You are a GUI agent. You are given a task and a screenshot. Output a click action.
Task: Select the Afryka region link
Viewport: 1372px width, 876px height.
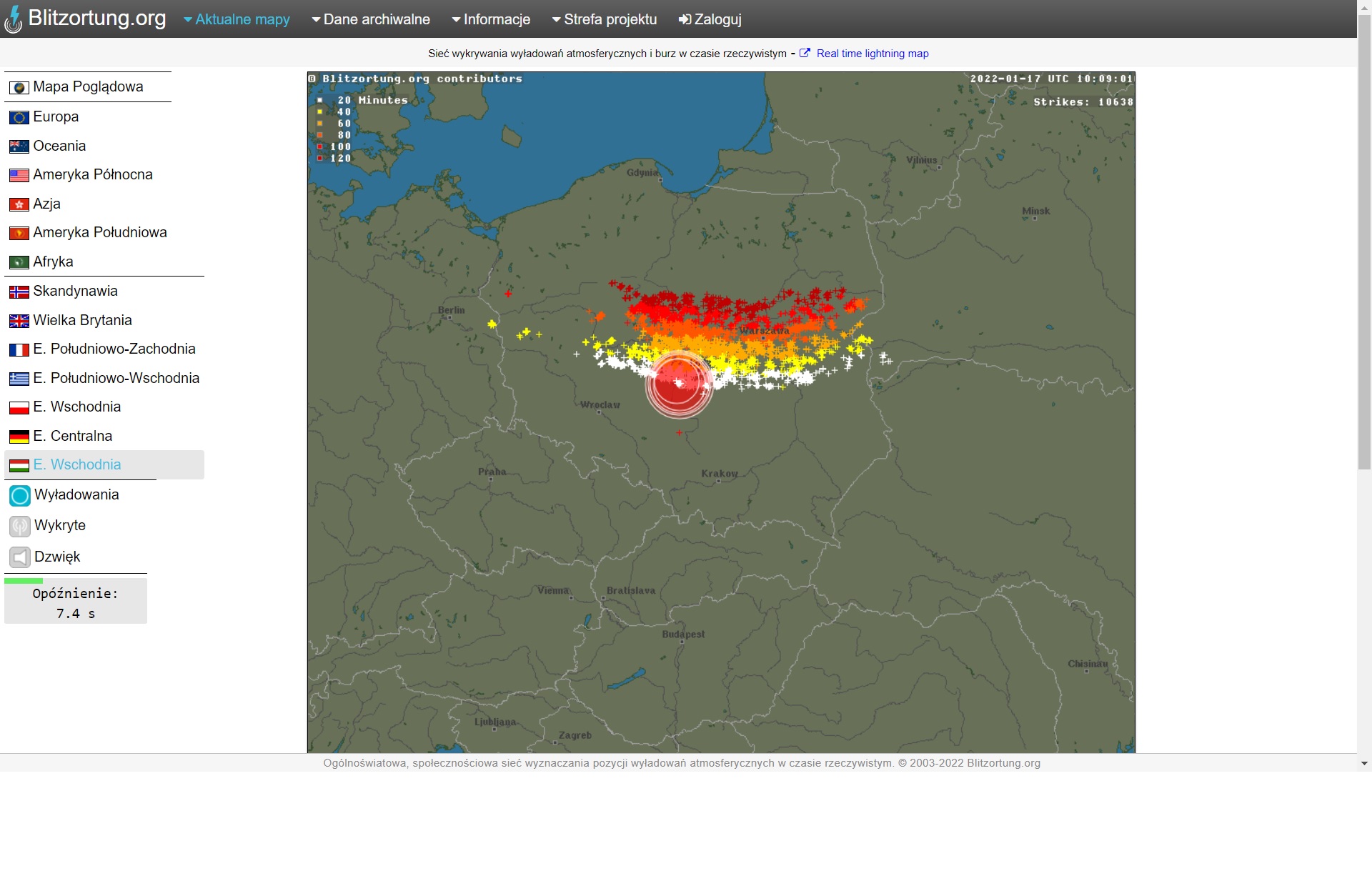click(x=53, y=262)
